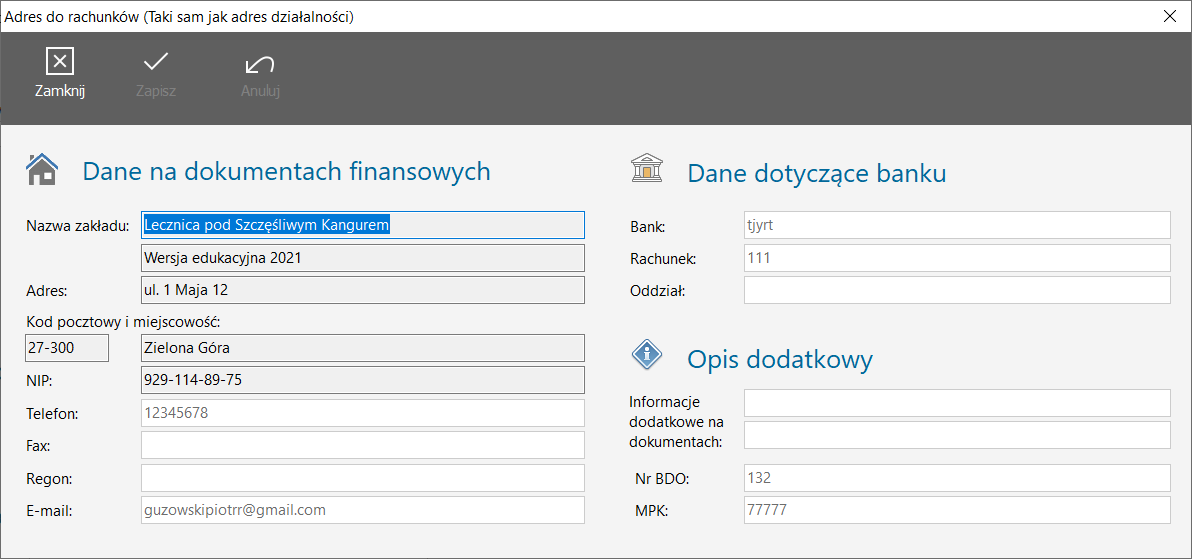The height and width of the screenshot is (559, 1192).
Task: Click the Nr BDO field containing 132
Action: tap(957, 478)
